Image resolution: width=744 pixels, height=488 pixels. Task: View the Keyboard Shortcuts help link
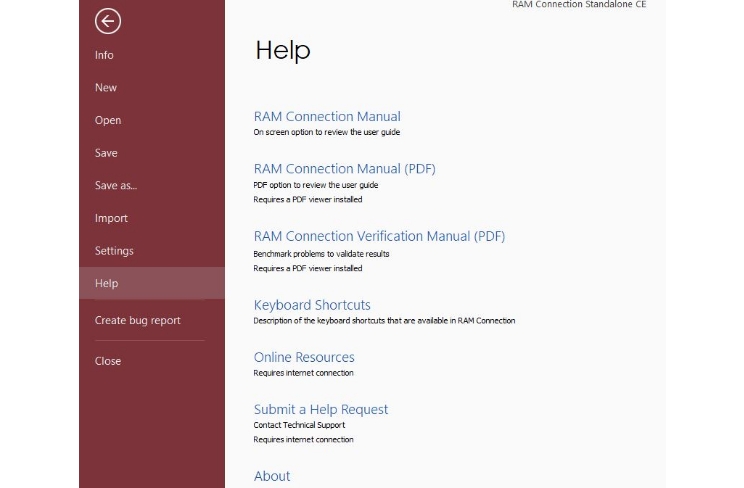pyautogui.click(x=312, y=305)
